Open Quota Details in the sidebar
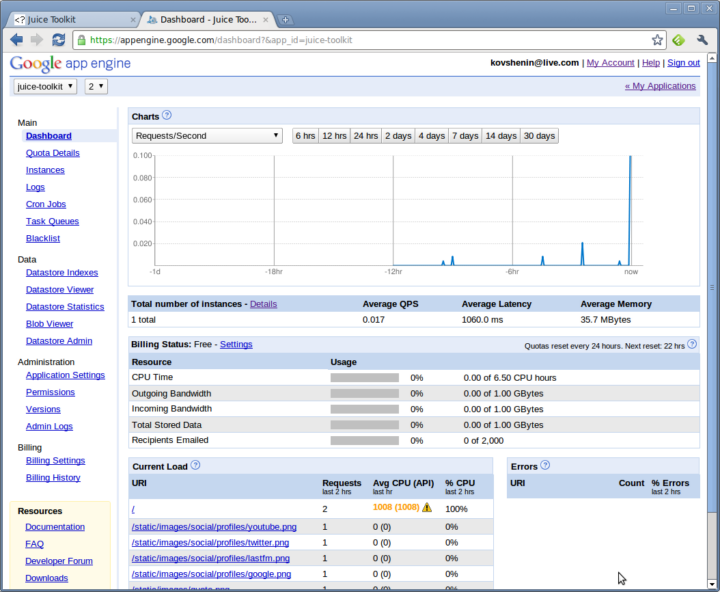This screenshot has height=592, width=720. (53, 153)
